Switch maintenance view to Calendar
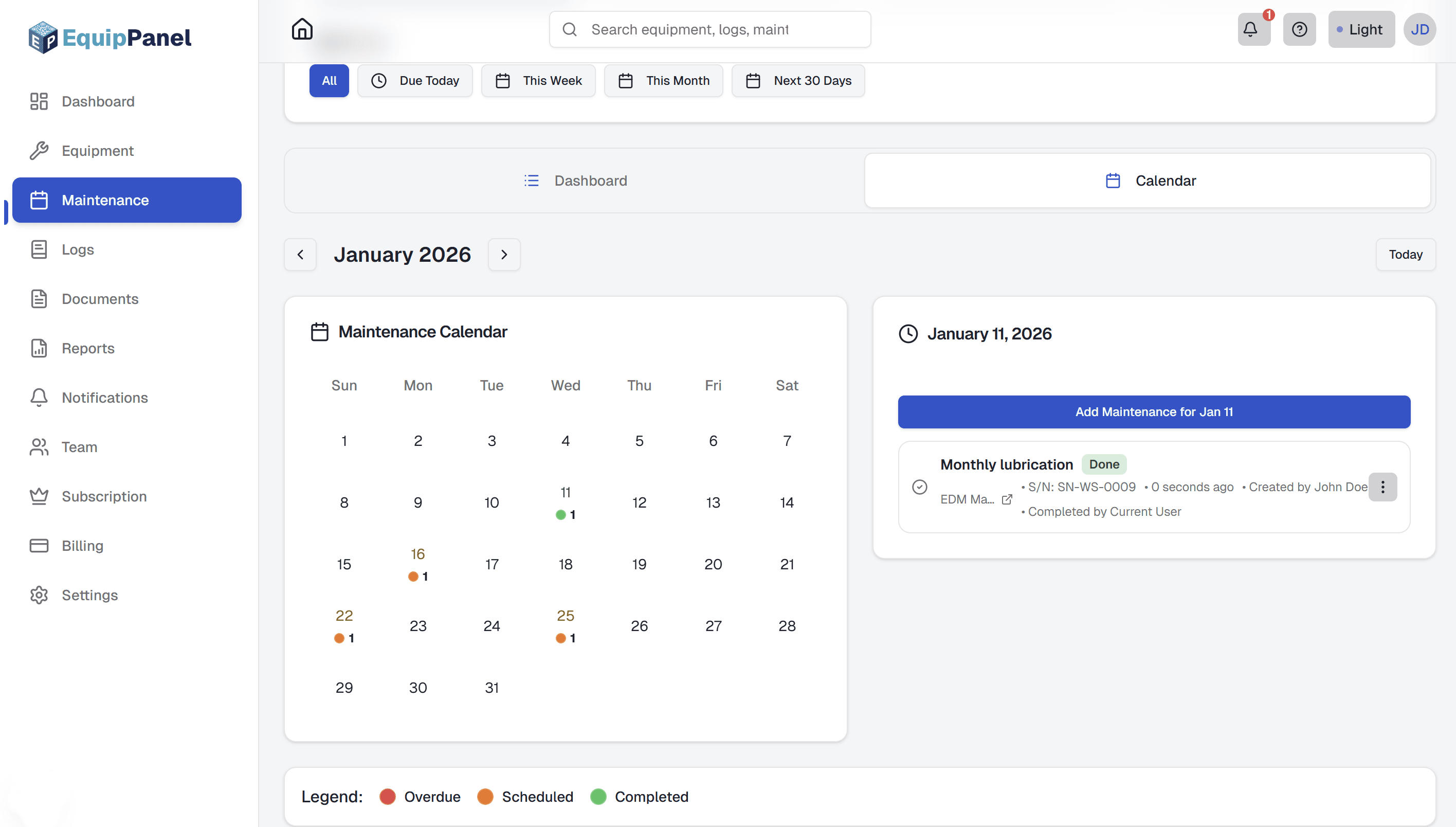The height and width of the screenshot is (827, 1456). click(1151, 180)
